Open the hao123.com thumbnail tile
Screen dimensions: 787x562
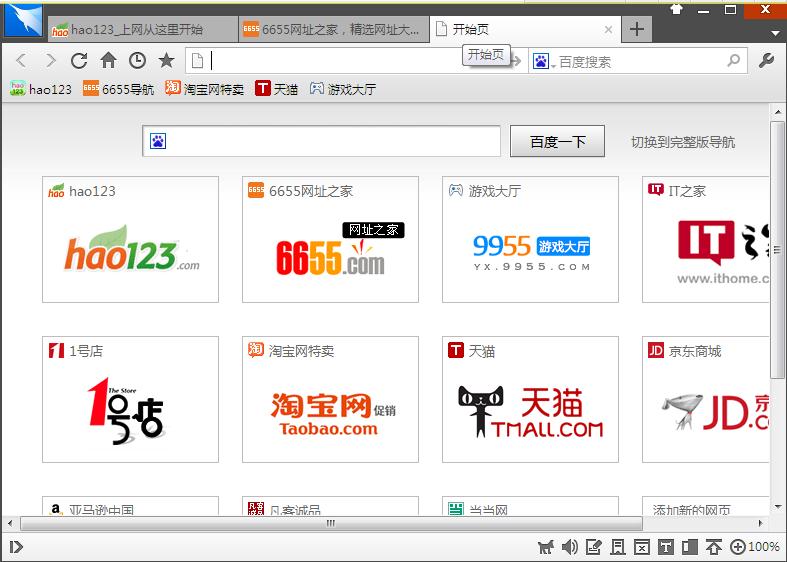click(x=130, y=239)
